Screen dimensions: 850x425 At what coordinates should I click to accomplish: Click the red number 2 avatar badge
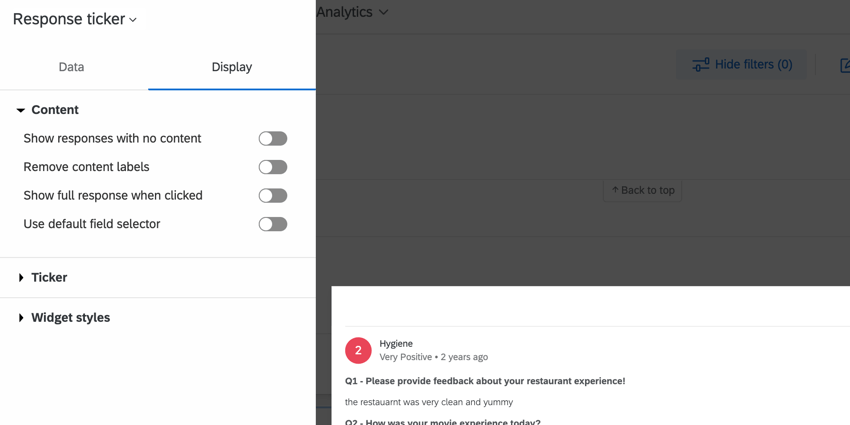pyautogui.click(x=358, y=351)
